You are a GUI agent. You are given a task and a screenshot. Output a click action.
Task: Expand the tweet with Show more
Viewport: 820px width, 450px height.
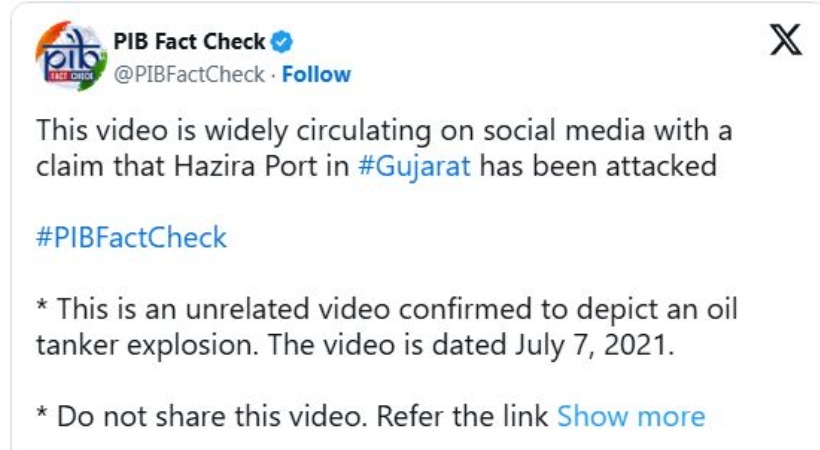coord(631,417)
